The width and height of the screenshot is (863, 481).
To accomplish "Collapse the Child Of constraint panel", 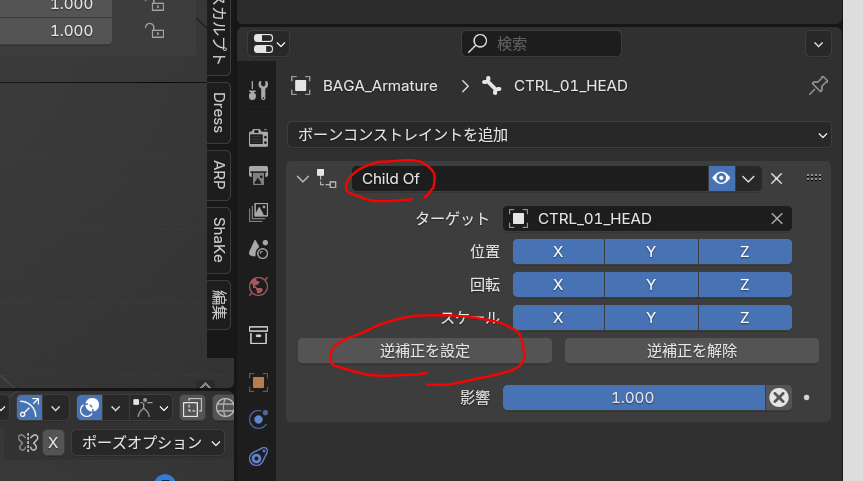I will [x=303, y=178].
